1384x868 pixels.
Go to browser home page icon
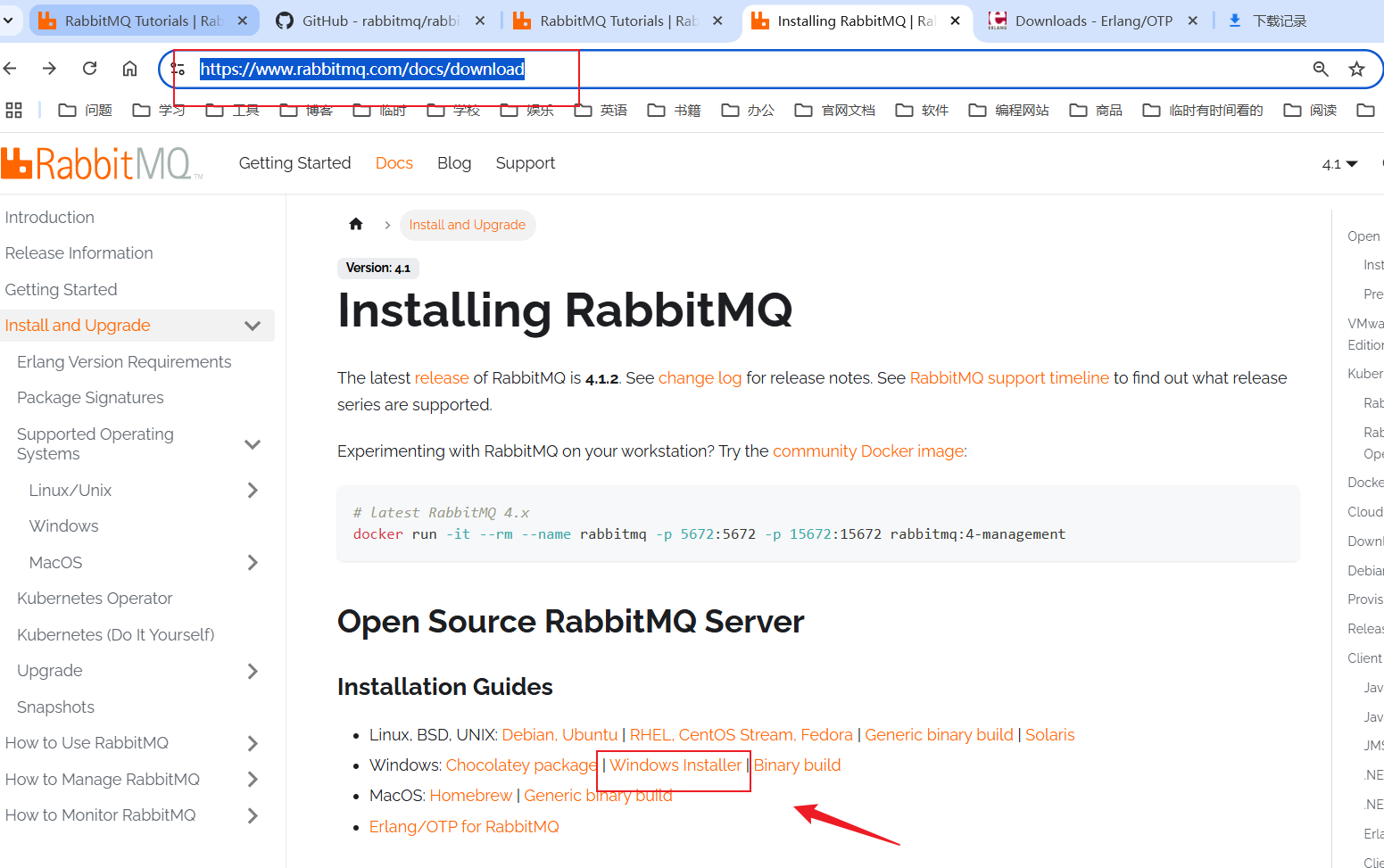tap(129, 69)
